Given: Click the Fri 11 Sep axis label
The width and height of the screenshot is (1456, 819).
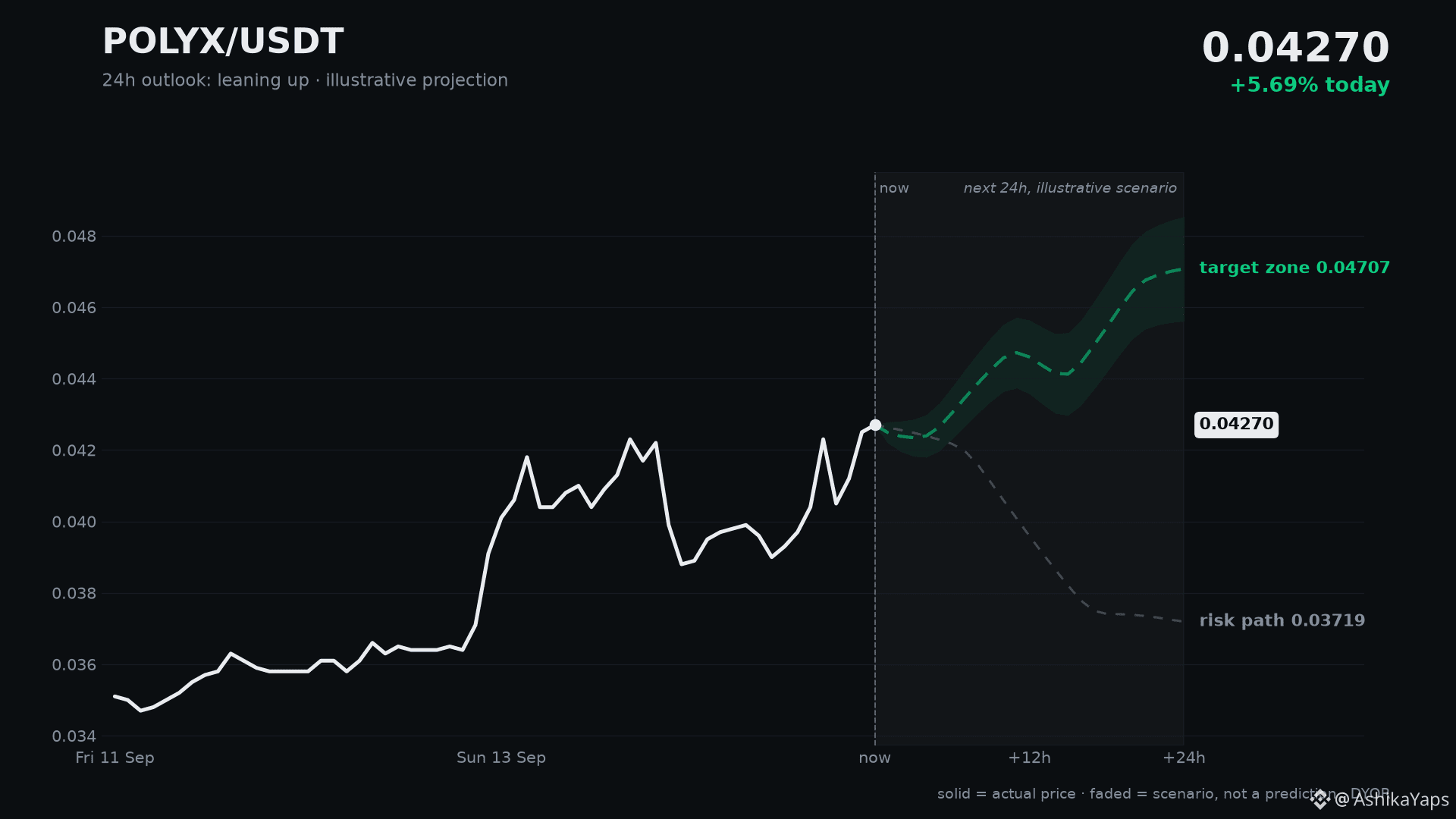Looking at the screenshot, I should coord(115,758).
